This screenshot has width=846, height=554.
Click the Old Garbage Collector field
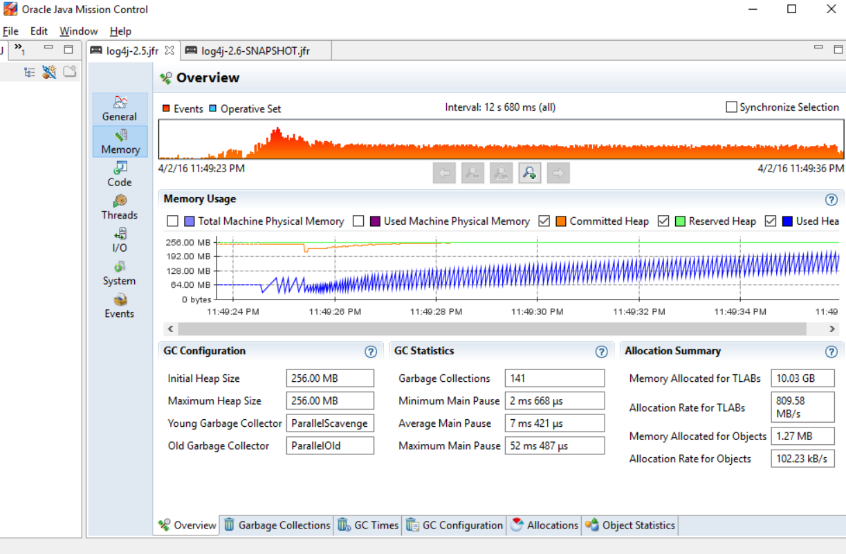click(330, 446)
